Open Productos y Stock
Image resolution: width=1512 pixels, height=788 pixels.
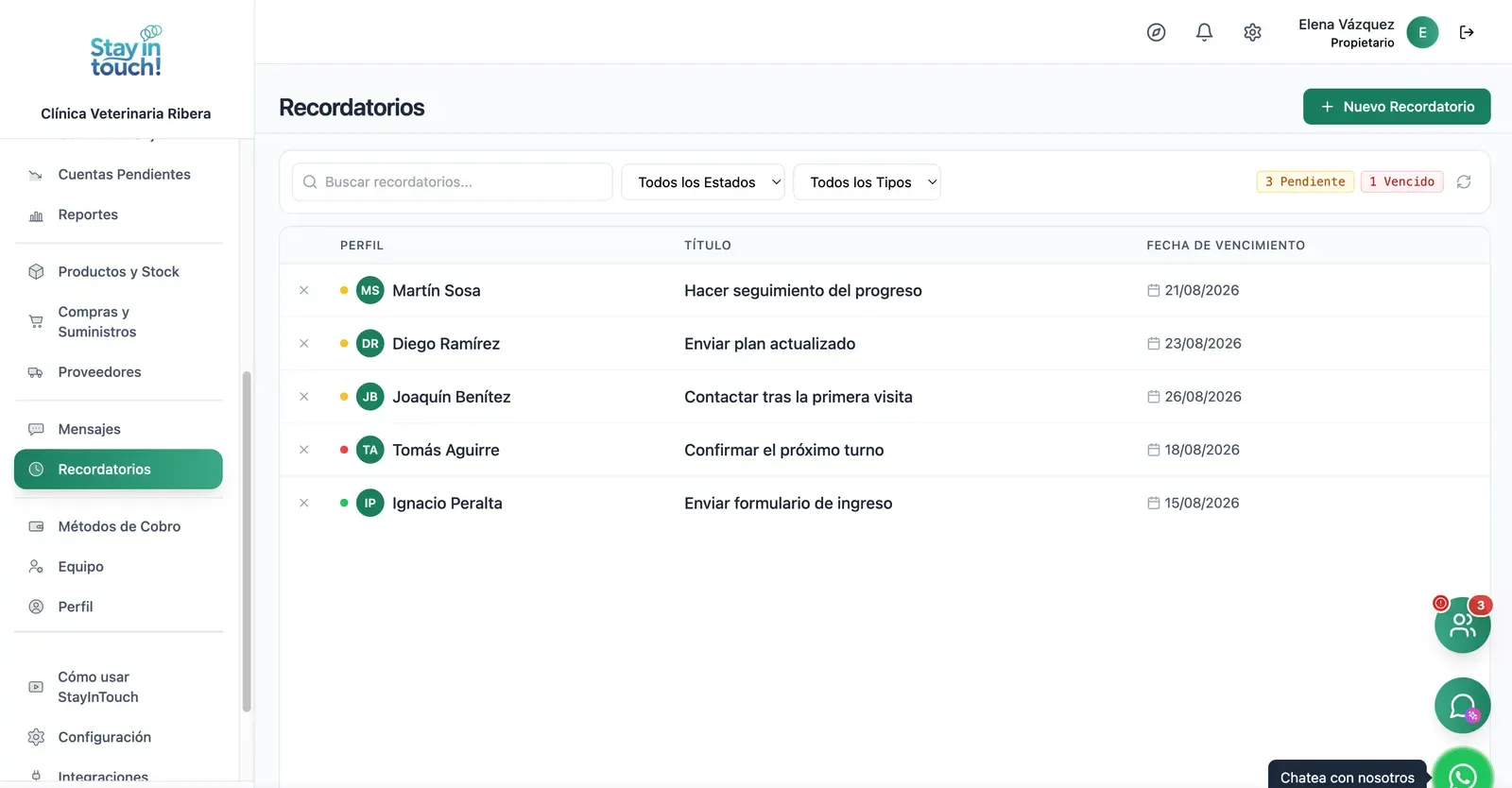(118, 272)
